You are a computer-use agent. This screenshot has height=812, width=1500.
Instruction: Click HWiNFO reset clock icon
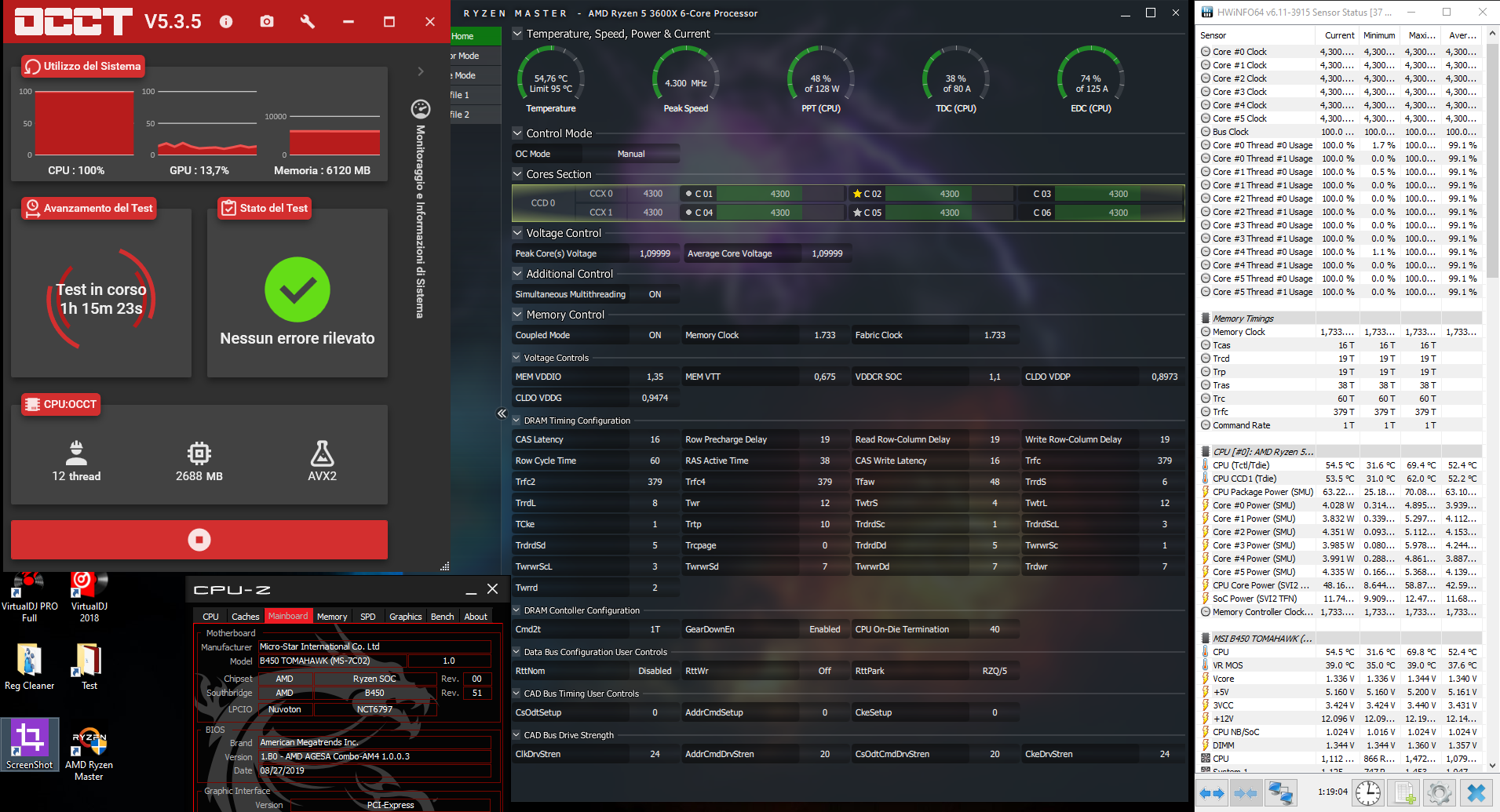click(x=1368, y=793)
